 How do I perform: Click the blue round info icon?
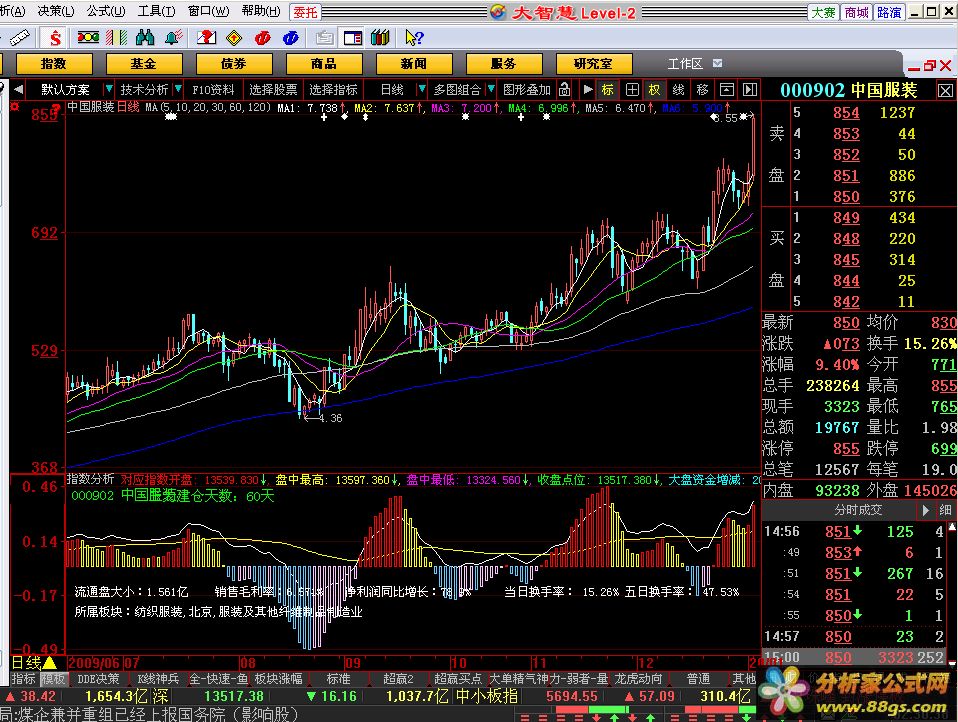[x=291, y=38]
